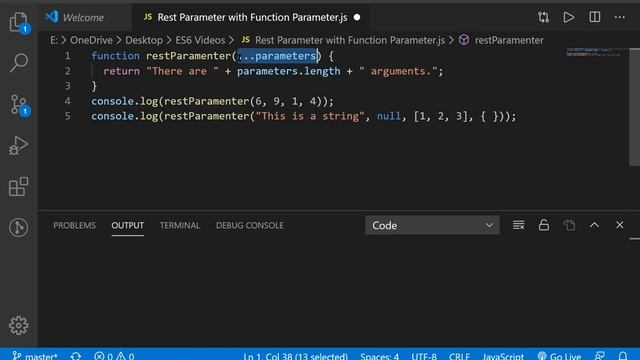The height and width of the screenshot is (360, 640).
Task: Maximize the panel with up chevron
Action: tap(594, 225)
